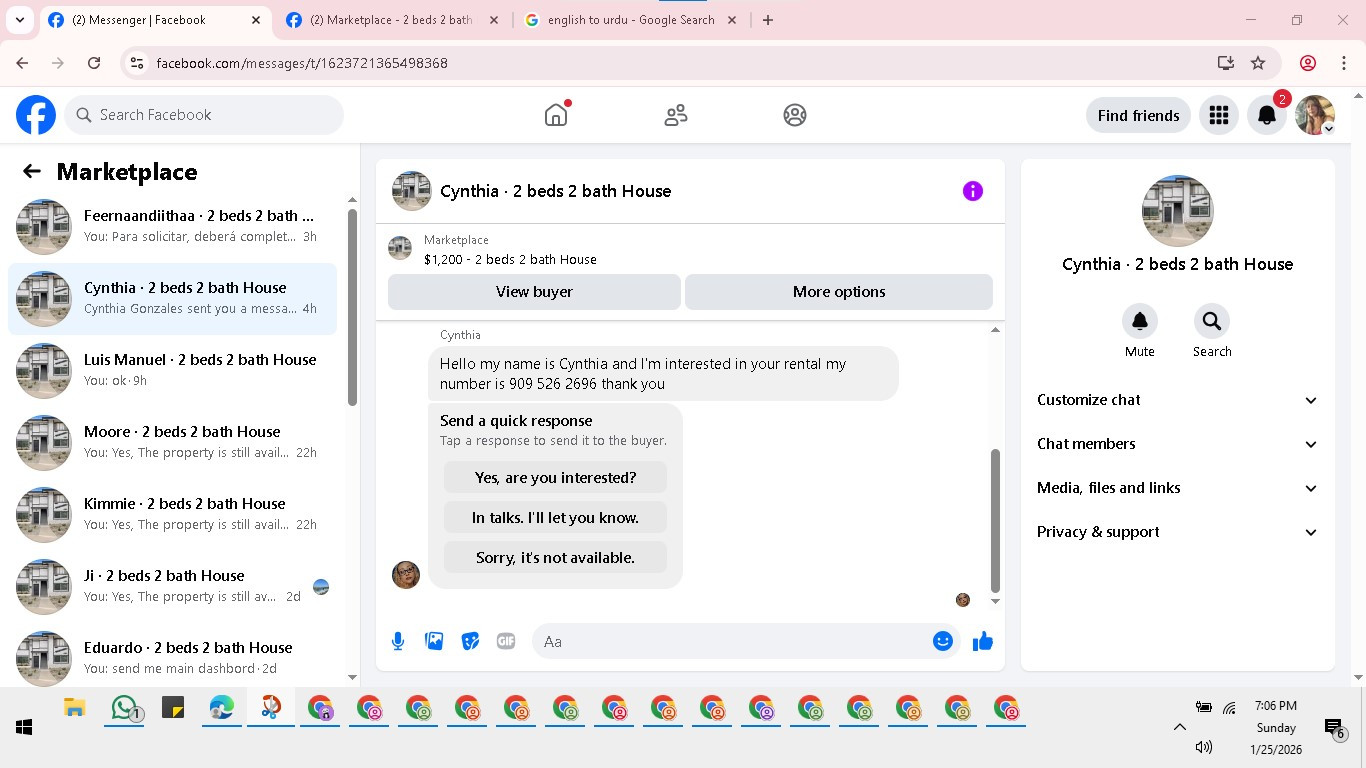This screenshot has width=1366, height=768.
Task: Show hidden system tray icons
Action: click(x=1179, y=727)
